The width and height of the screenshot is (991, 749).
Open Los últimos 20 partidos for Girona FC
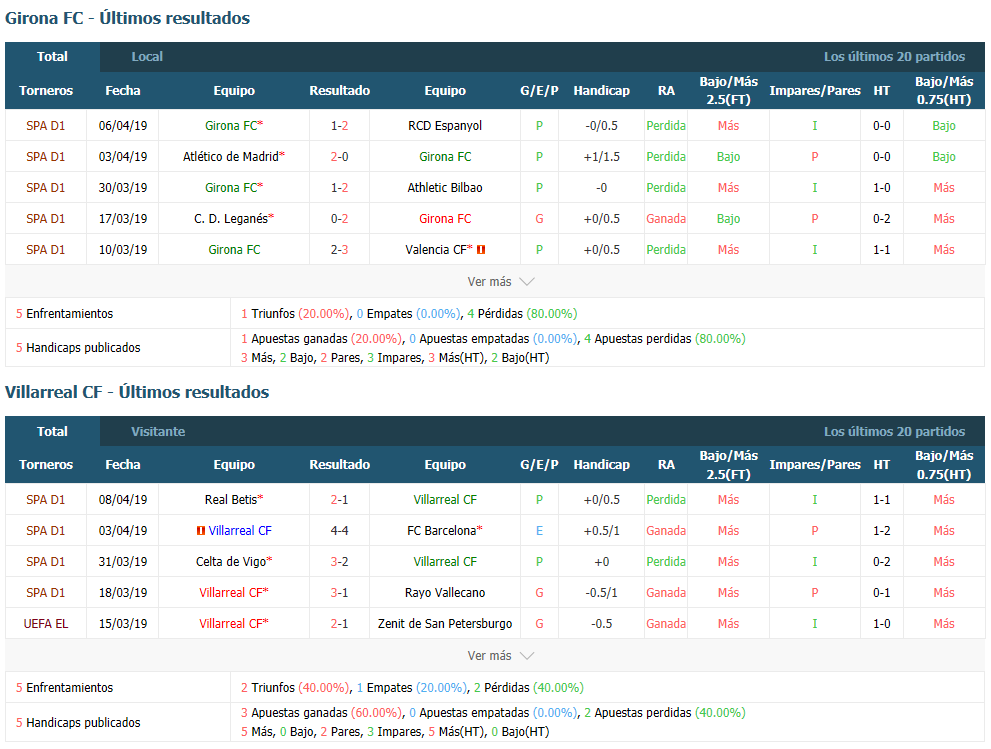[x=894, y=57]
